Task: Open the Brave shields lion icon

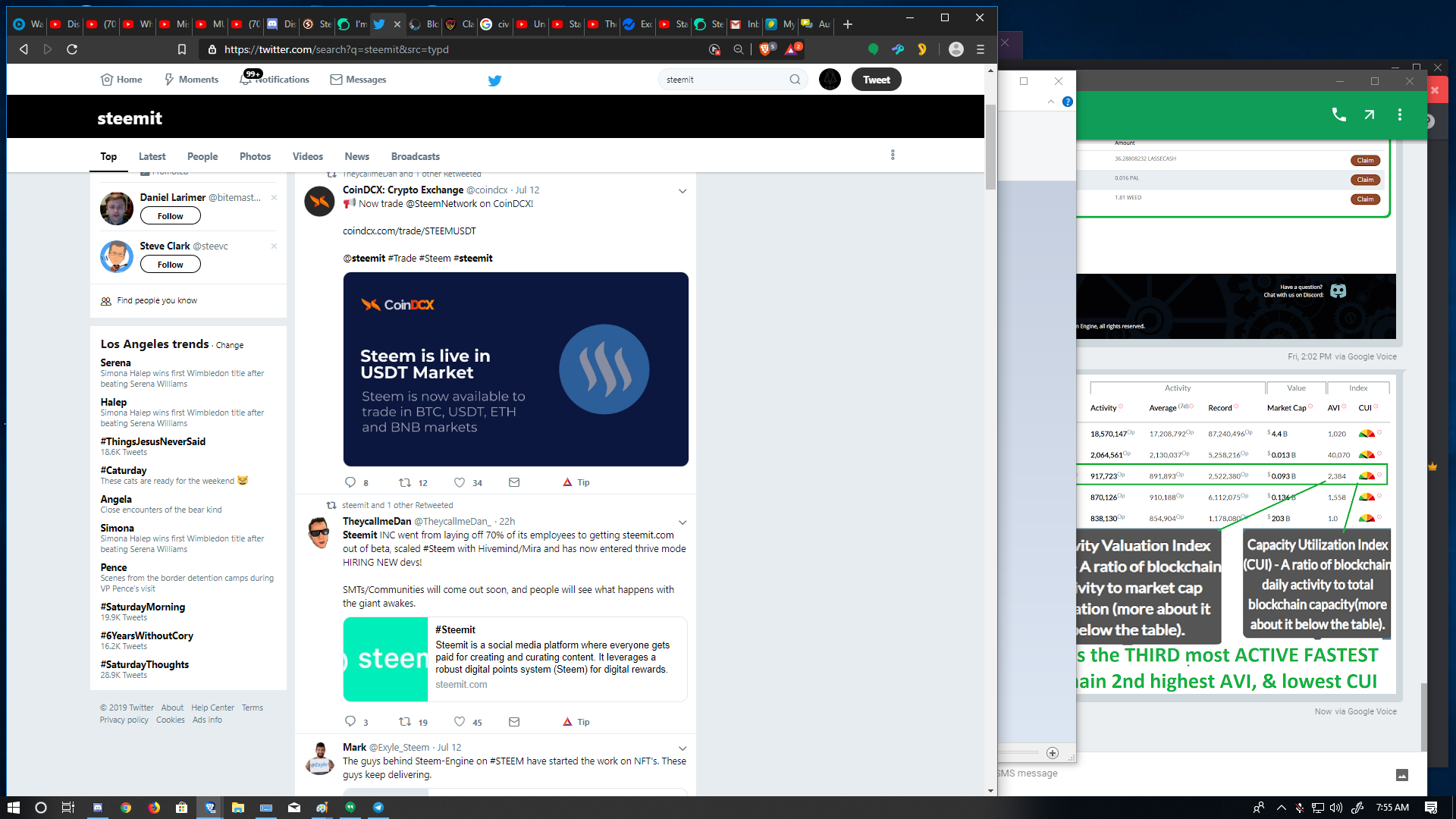Action: pyautogui.click(x=765, y=49)
